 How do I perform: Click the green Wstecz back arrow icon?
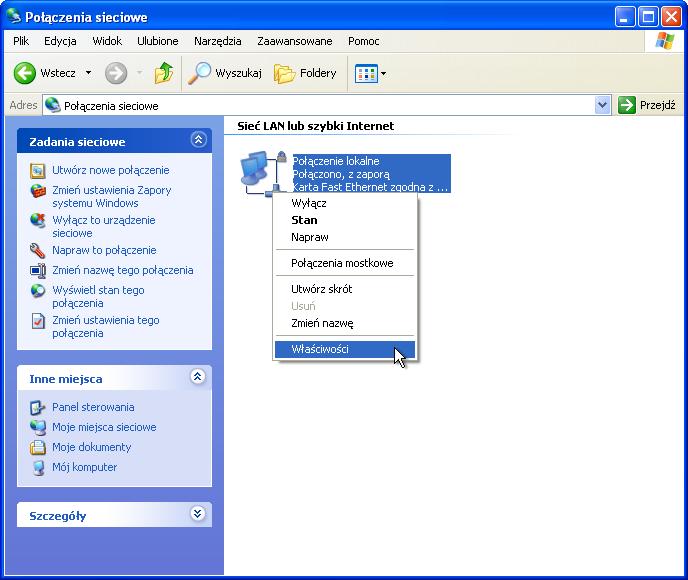pos(25,73)
